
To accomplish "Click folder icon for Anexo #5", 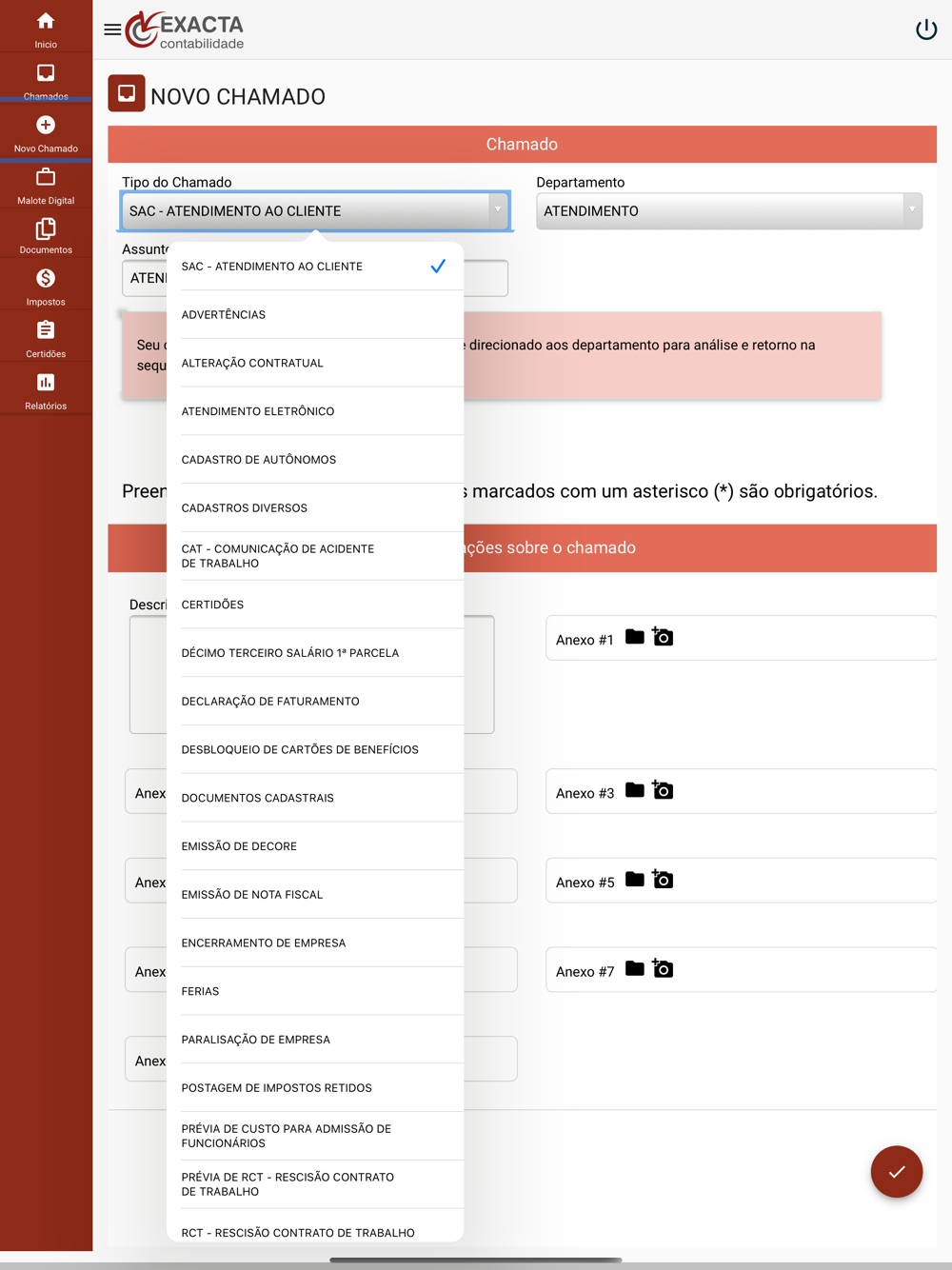I will point(635,880).
